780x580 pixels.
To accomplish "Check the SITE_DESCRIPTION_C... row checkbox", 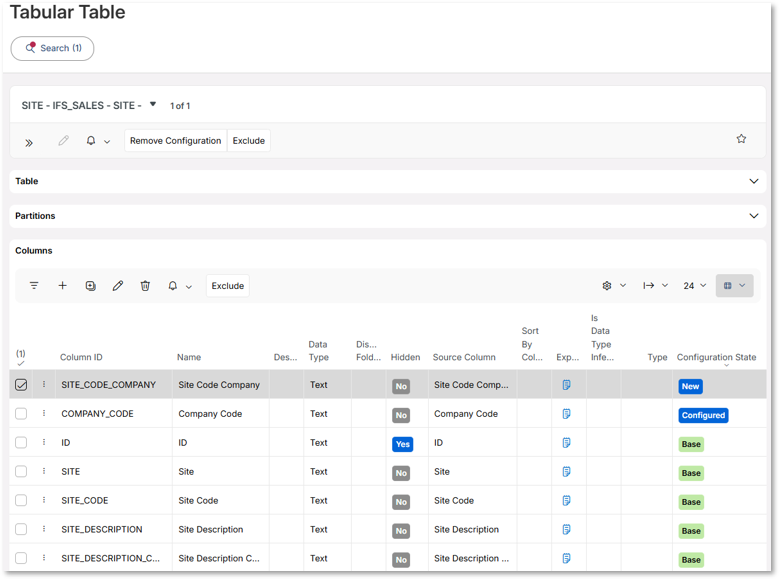I will point(21,558).
